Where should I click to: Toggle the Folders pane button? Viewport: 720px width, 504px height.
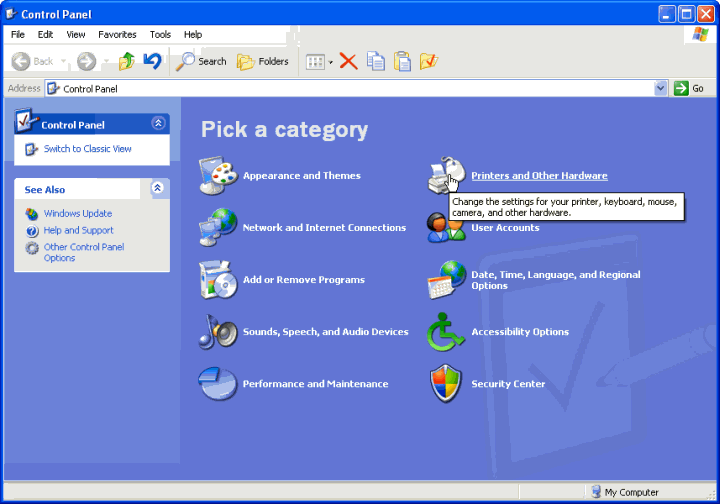(x=263, y=61)
